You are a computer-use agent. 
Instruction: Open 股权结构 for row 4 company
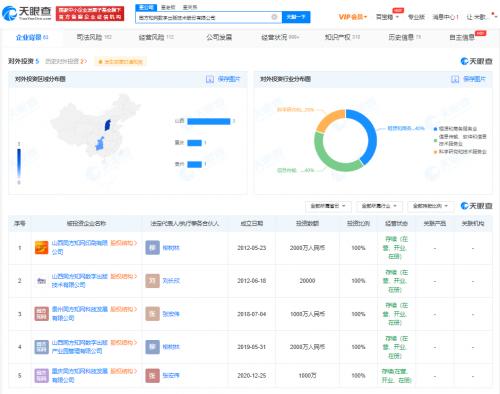(x=124, y=342)
